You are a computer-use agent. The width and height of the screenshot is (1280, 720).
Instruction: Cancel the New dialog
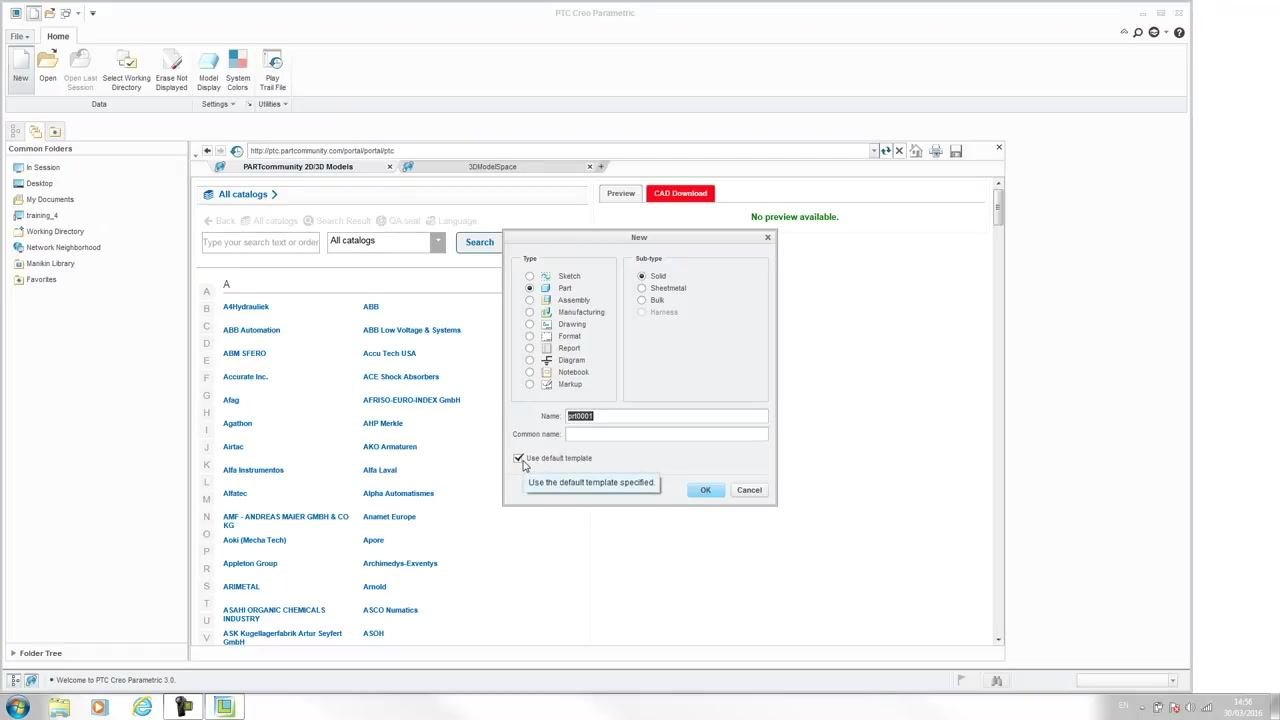[x=749, y=490]
